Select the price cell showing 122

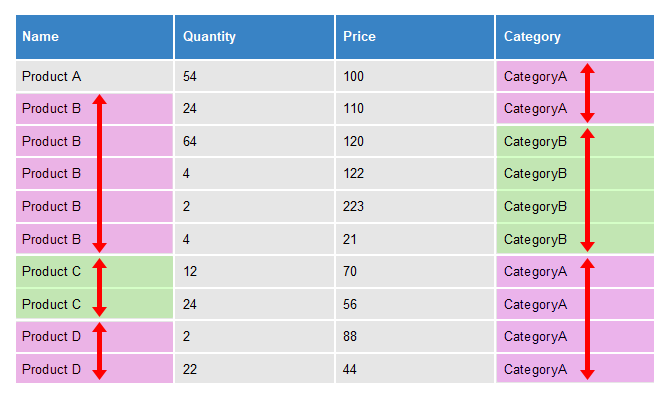pos(415,174)
